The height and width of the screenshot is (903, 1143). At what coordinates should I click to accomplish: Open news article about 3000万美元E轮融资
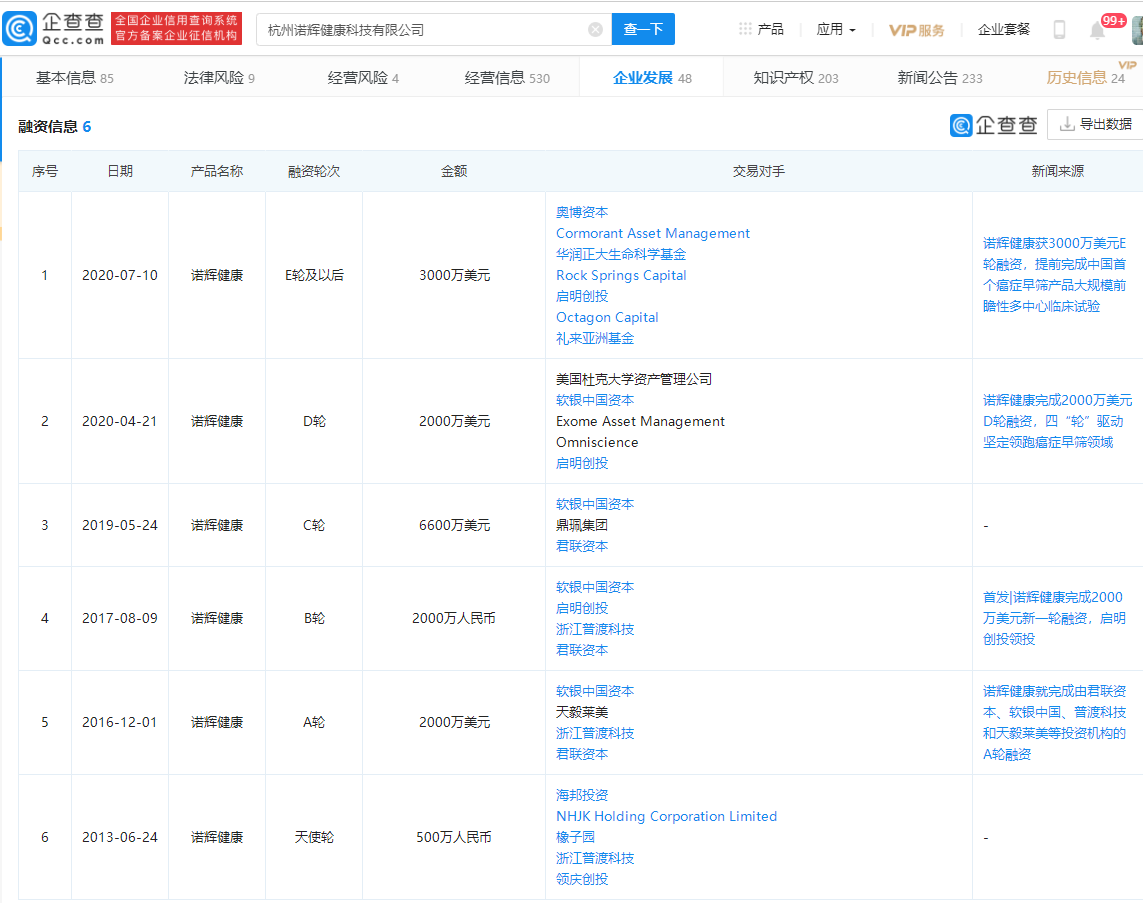point(1054,275)
